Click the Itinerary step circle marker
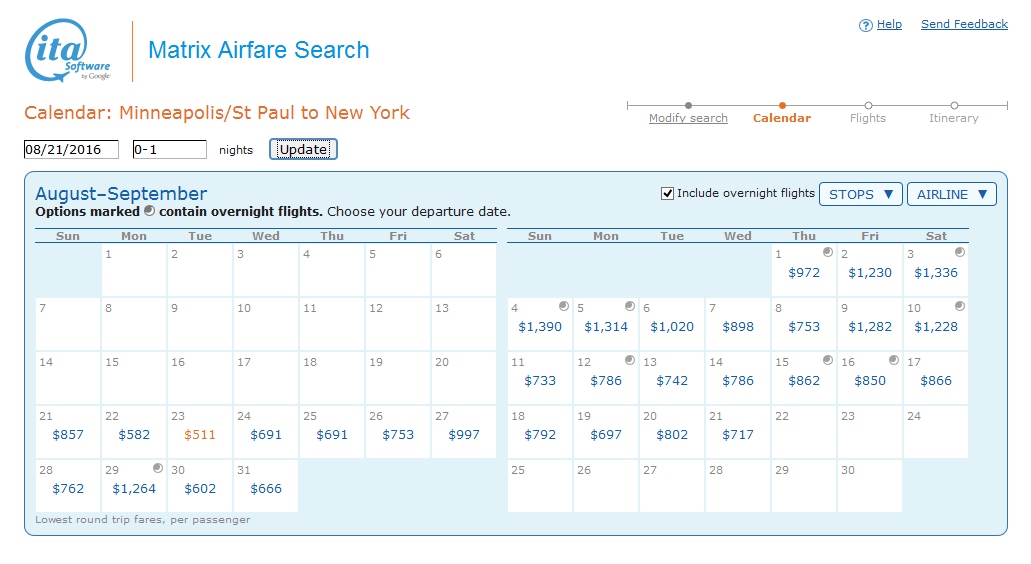Viewport: 1031px width, 564px height. point(954,105)
